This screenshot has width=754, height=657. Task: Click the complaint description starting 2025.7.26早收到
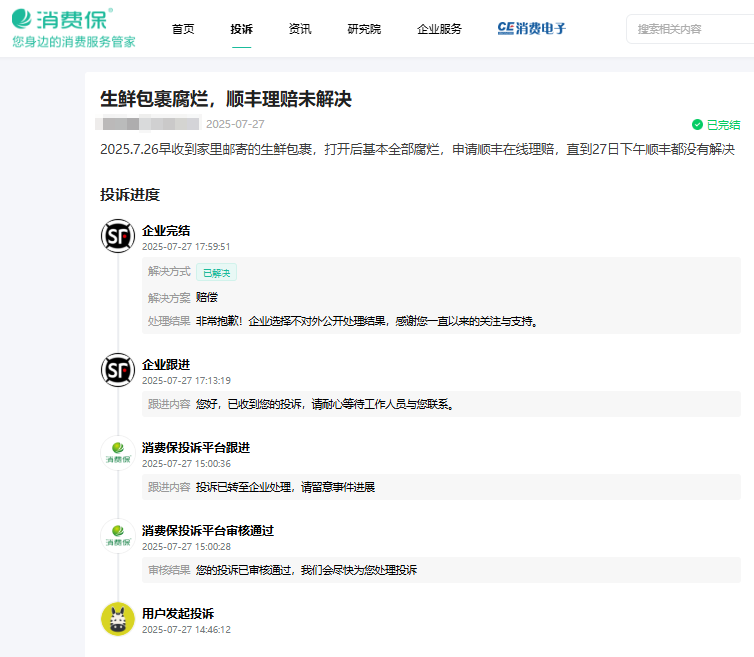pos(417,150)
